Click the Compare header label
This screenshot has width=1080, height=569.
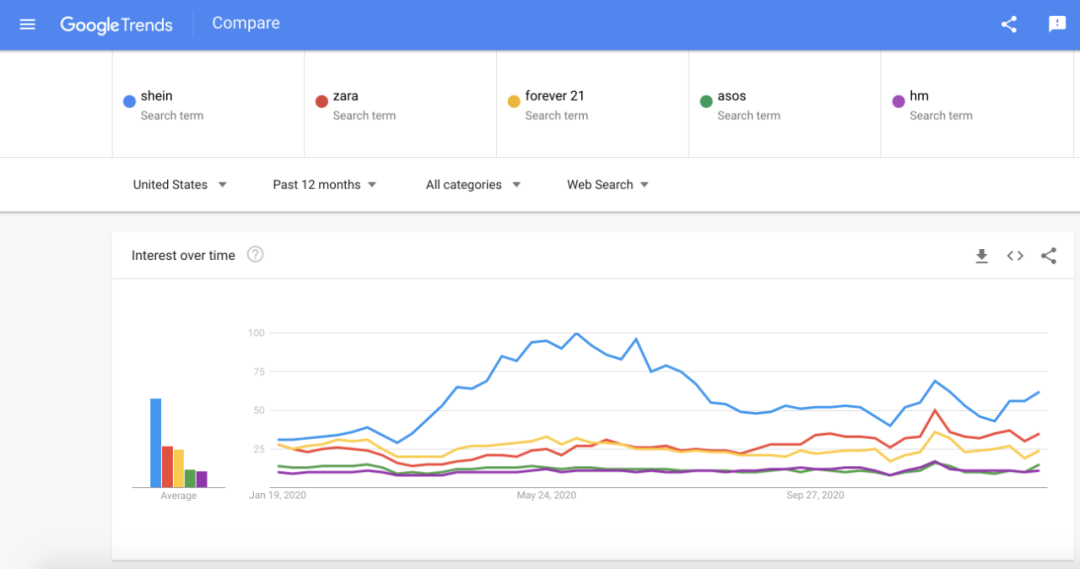(x=246, y=23)
